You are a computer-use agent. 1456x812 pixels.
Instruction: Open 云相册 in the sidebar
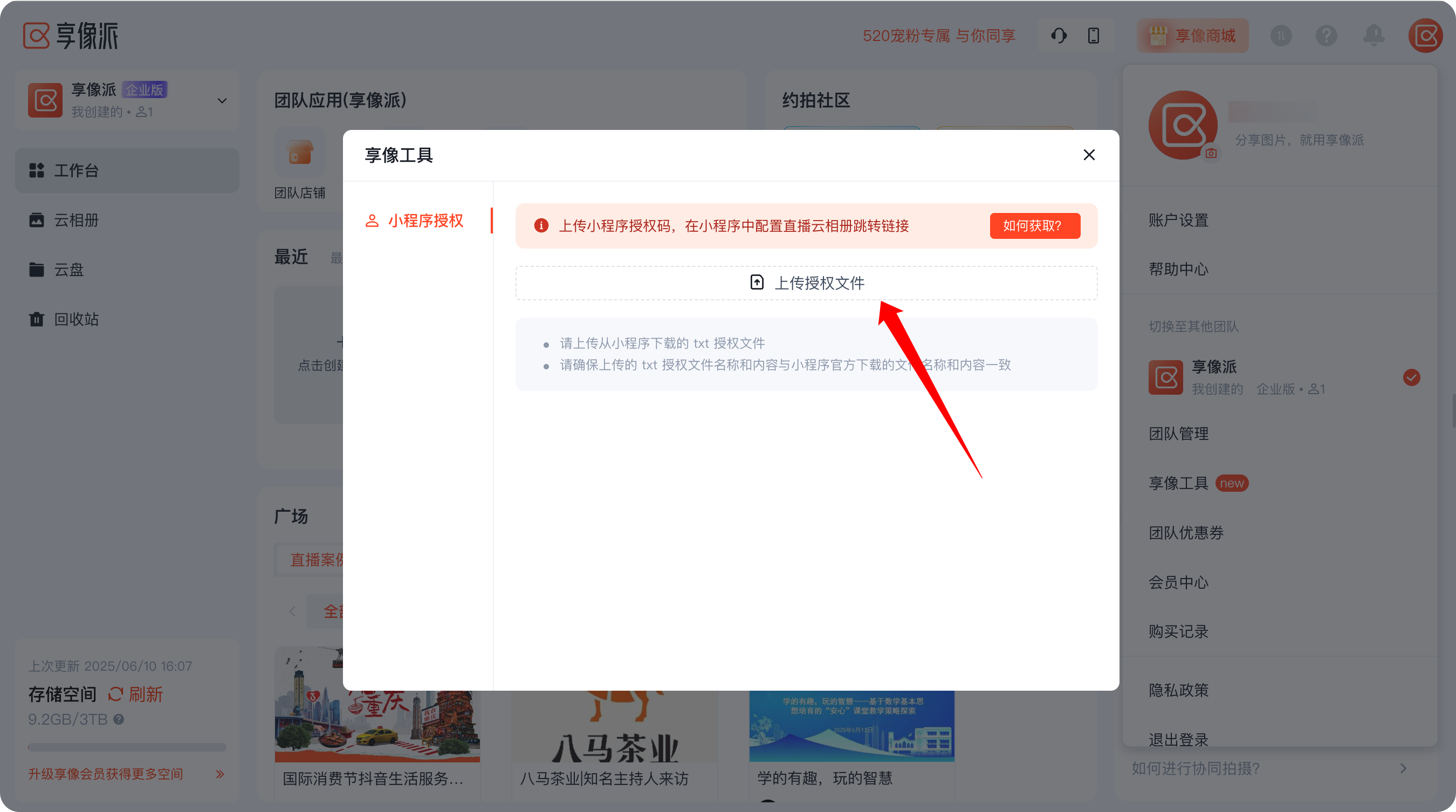127,220
